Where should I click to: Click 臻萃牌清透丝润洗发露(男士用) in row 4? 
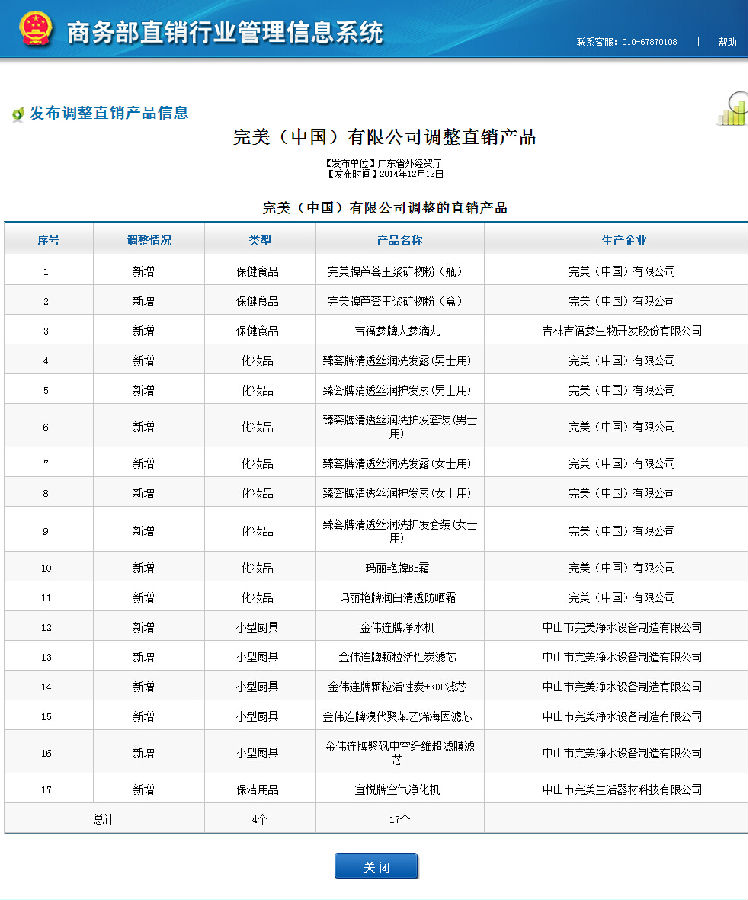(397, 361)
